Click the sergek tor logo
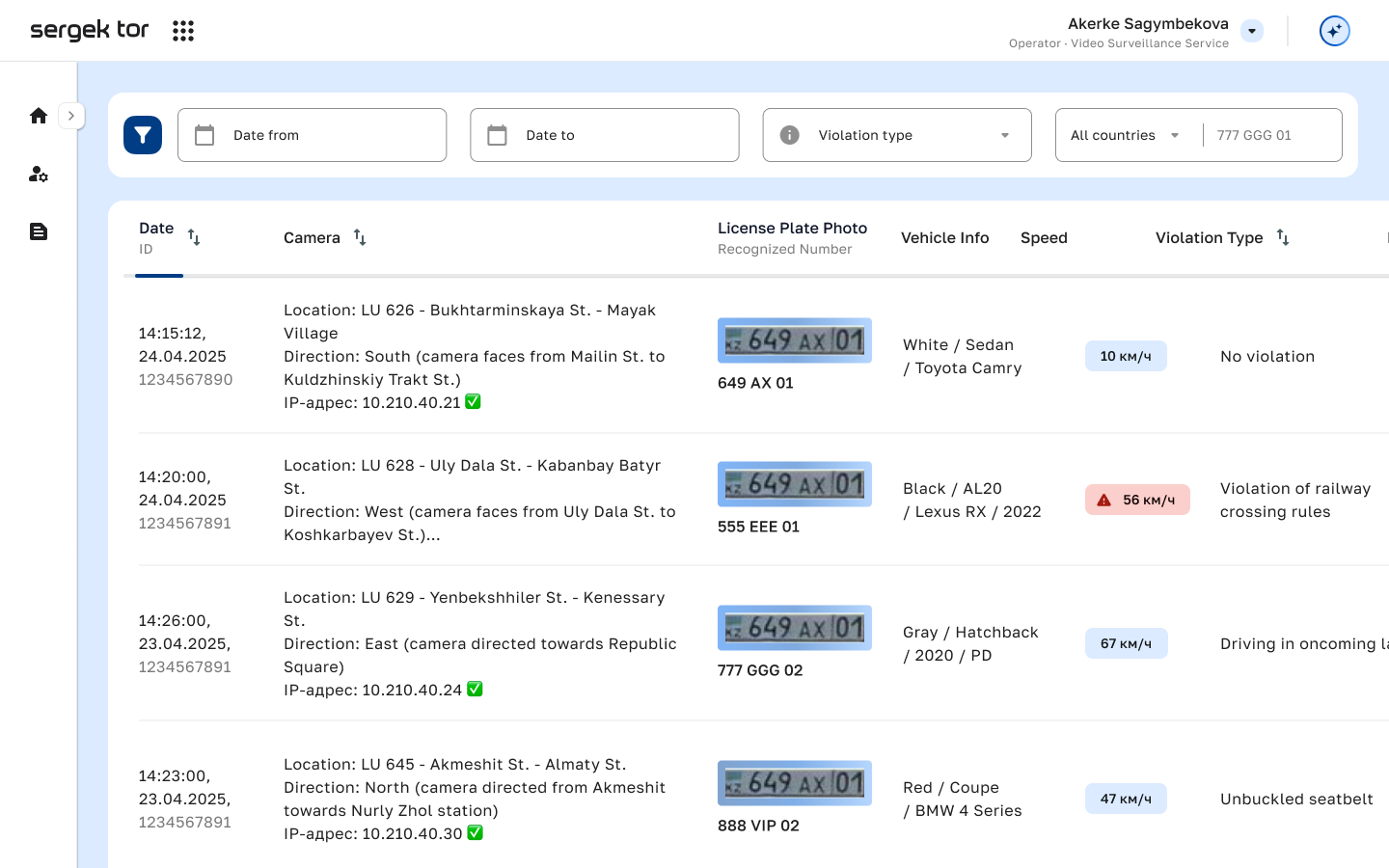 90,30
